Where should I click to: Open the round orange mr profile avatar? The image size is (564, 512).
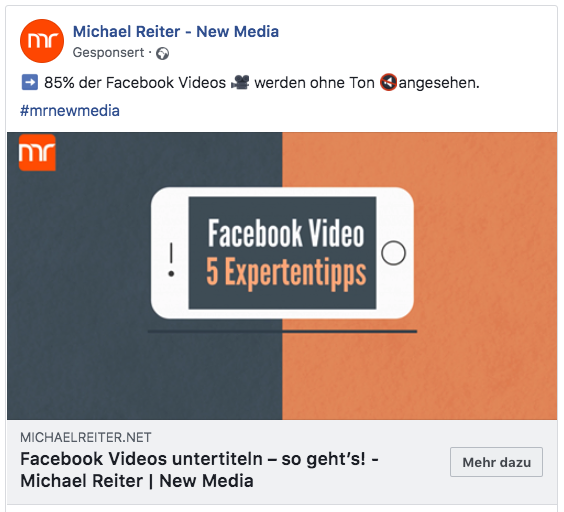(42, 41)
